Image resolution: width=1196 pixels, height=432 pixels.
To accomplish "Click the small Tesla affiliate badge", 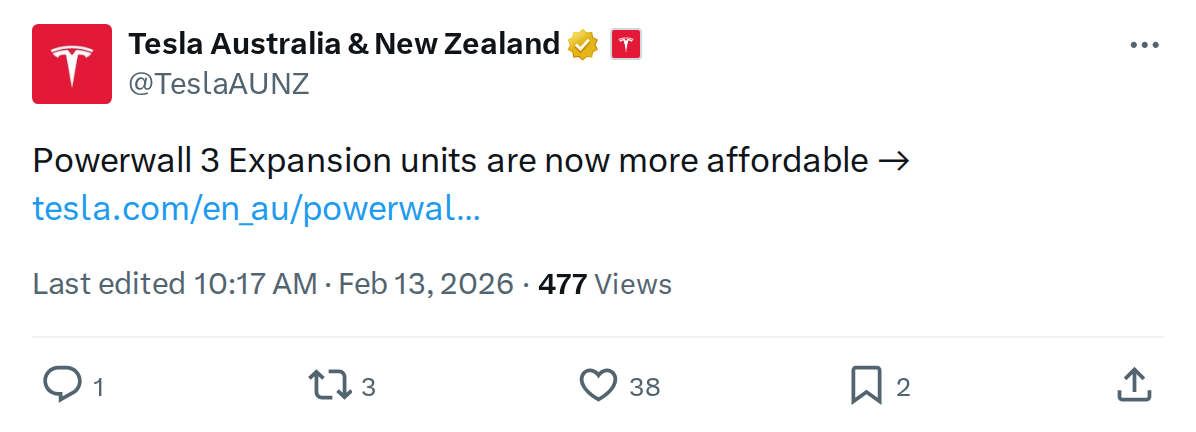I will point(625,45).
